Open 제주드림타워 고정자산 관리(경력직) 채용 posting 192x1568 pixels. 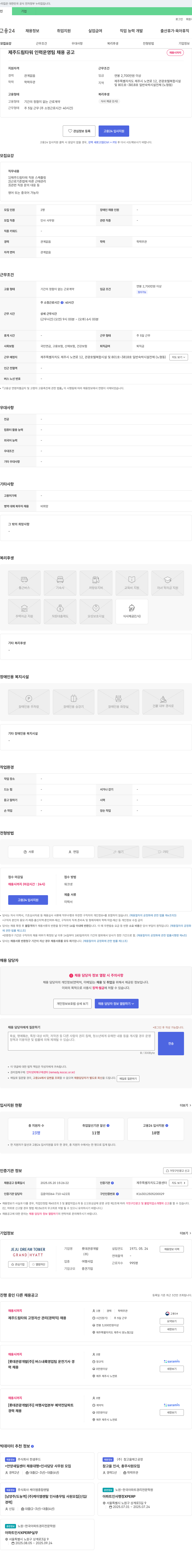point(37,1318)
